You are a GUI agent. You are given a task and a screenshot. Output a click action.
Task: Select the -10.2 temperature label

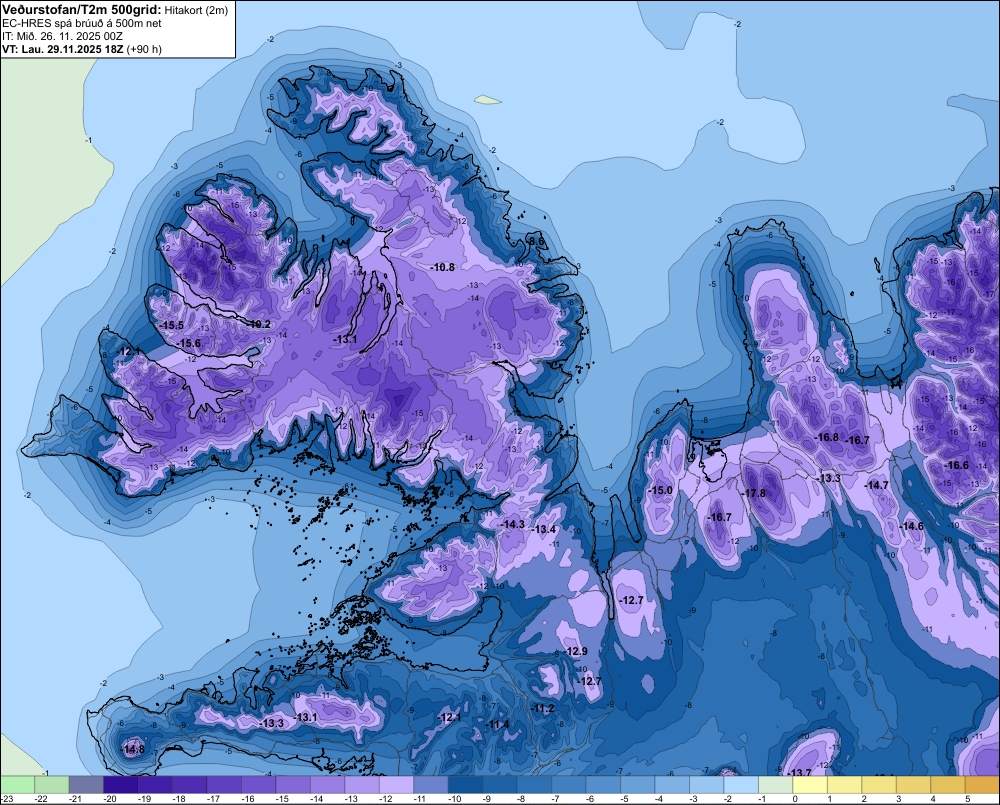[260, 324]
